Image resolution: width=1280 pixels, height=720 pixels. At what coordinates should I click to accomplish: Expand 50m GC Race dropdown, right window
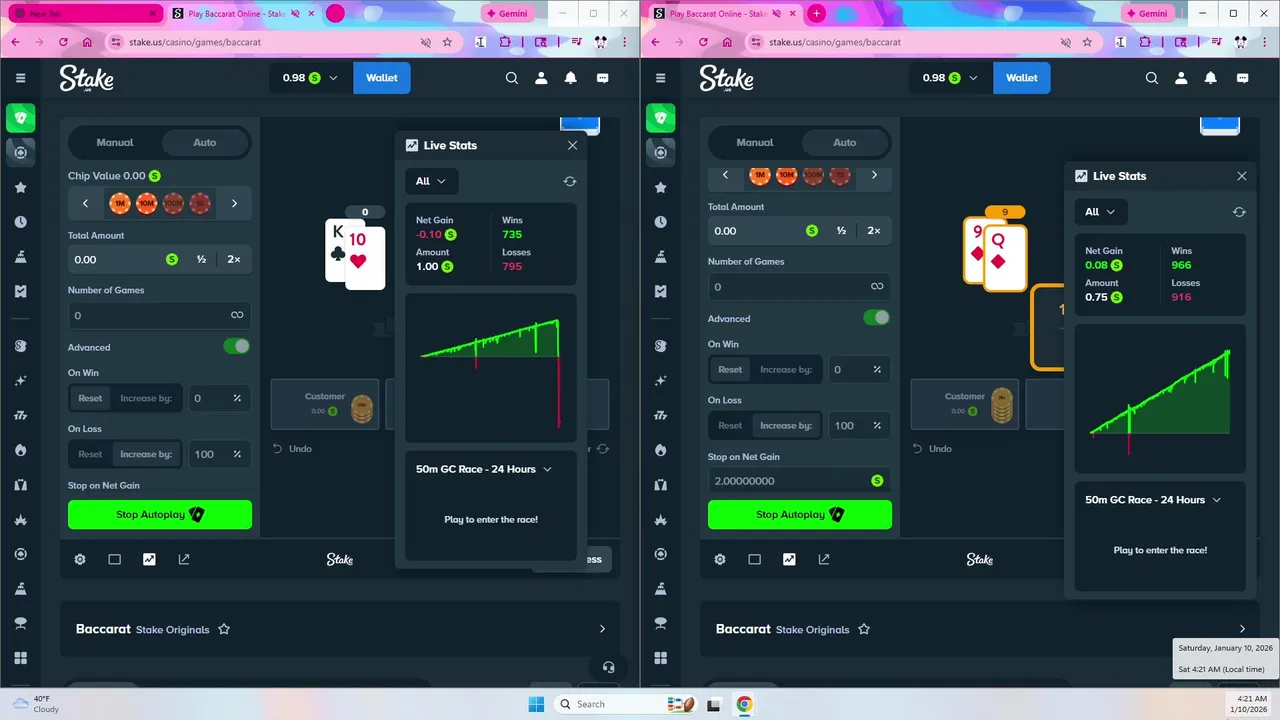[x=1154, y=500]
